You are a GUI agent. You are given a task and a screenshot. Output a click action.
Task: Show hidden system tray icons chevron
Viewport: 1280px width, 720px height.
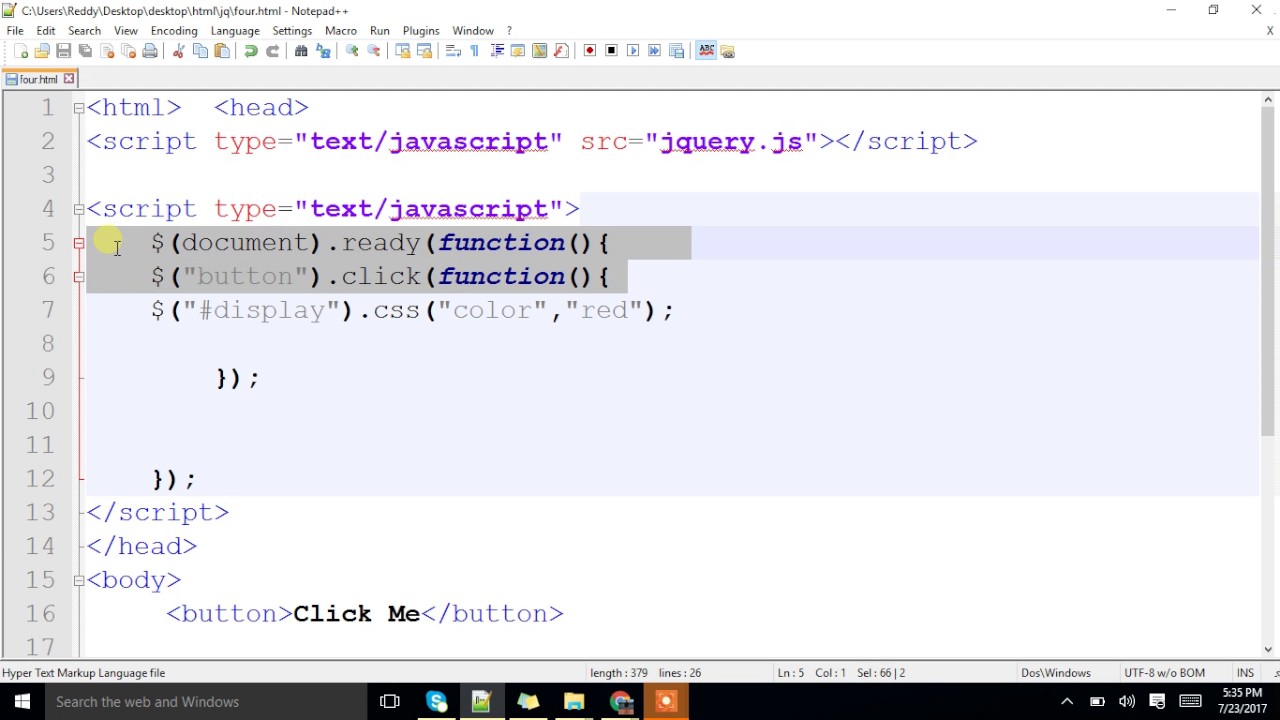coord(1067,702)
